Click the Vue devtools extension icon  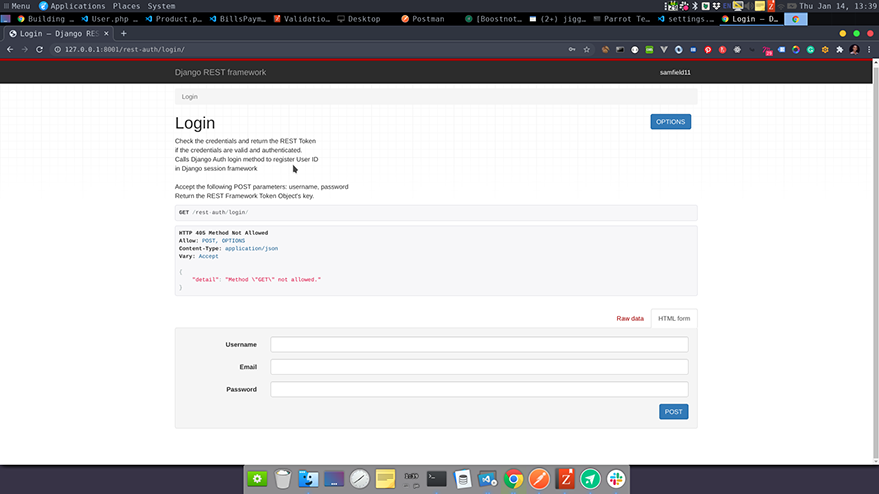pos(664,49)
